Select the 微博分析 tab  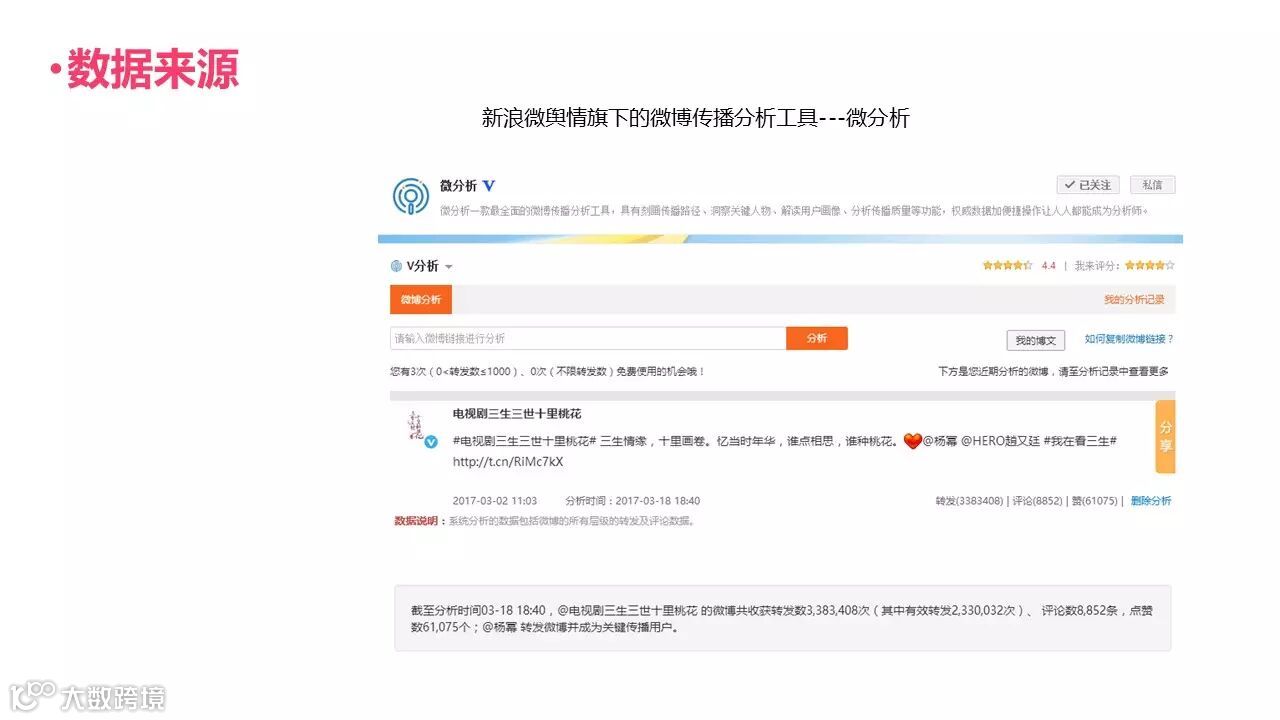(x=421, y=299)
